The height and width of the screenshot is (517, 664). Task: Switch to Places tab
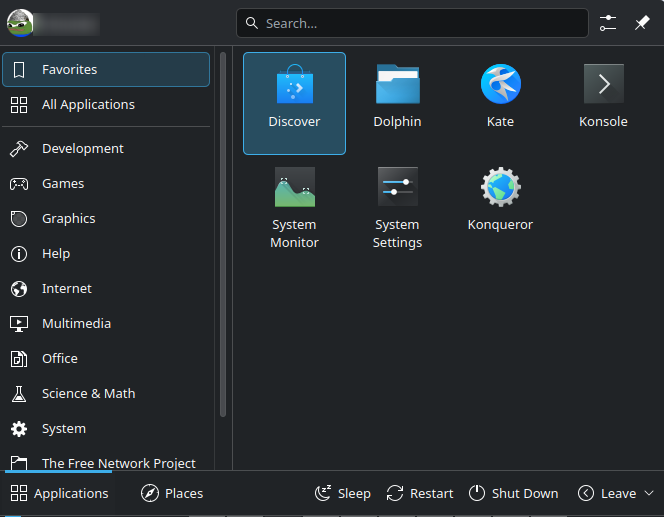pyautogui.click(x=172, y=493)
